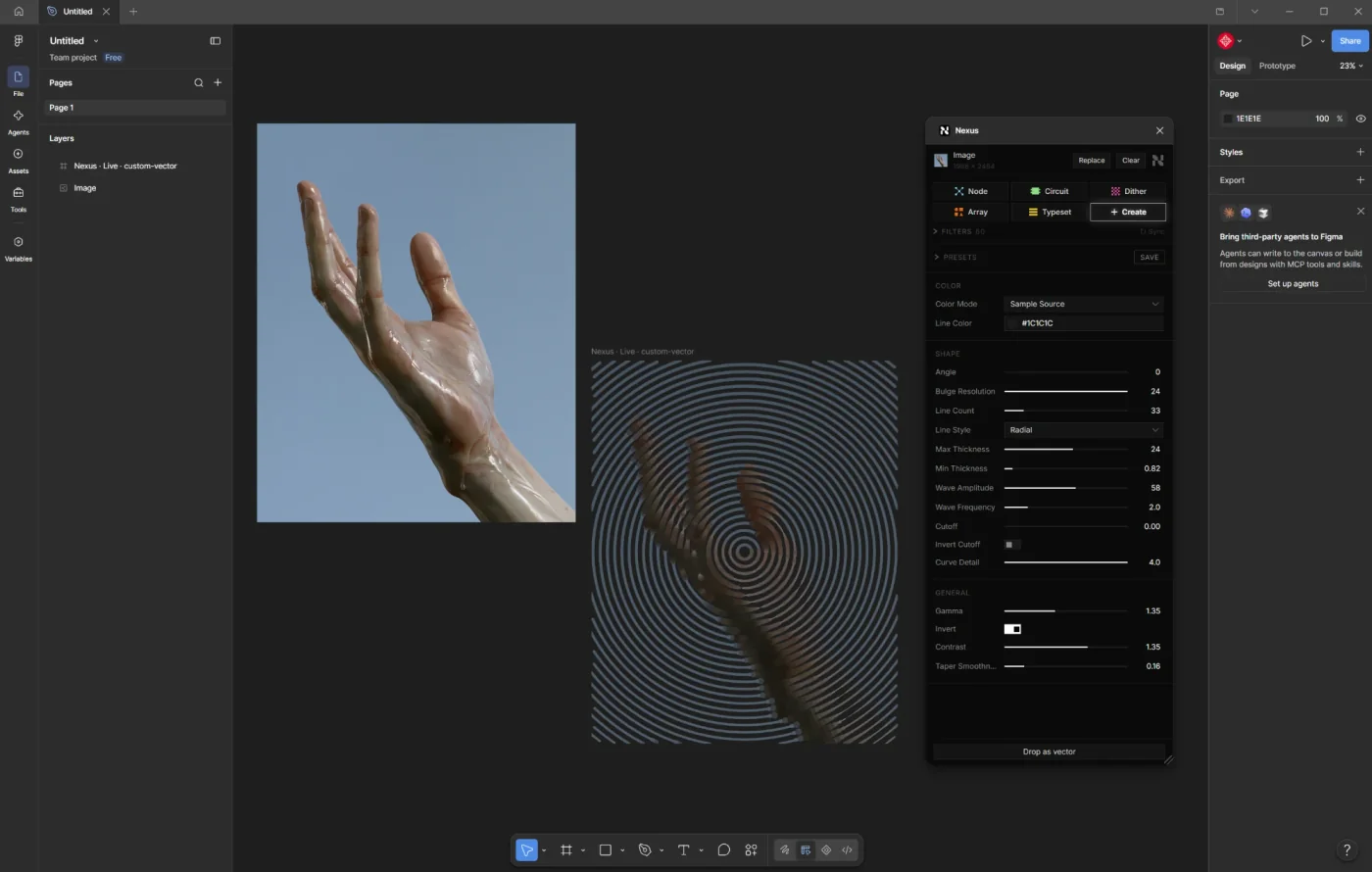1372x872 pixels.
Task: Expand Move tool options arrow
Action: [544, 850]
